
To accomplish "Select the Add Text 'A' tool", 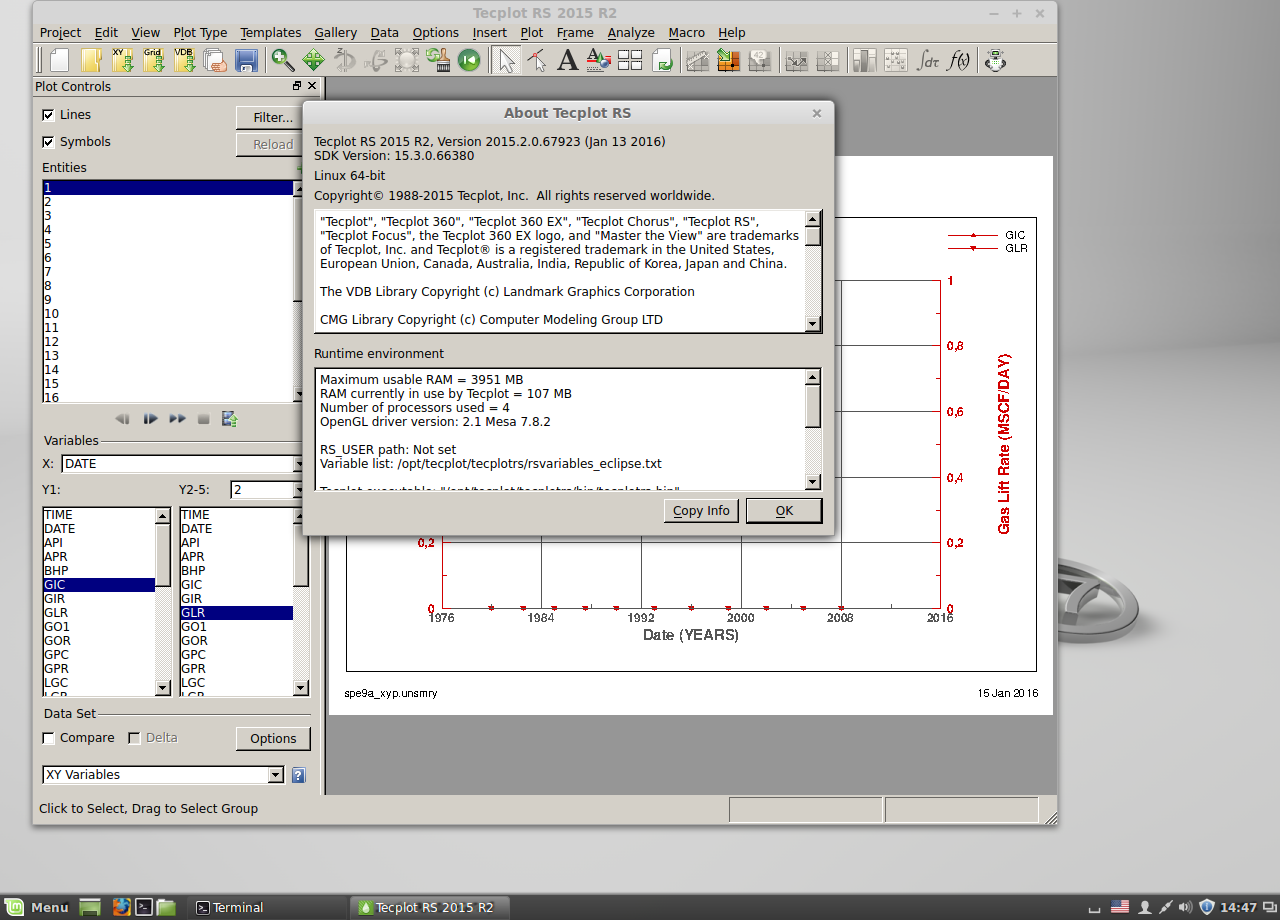I will (568, 60).
